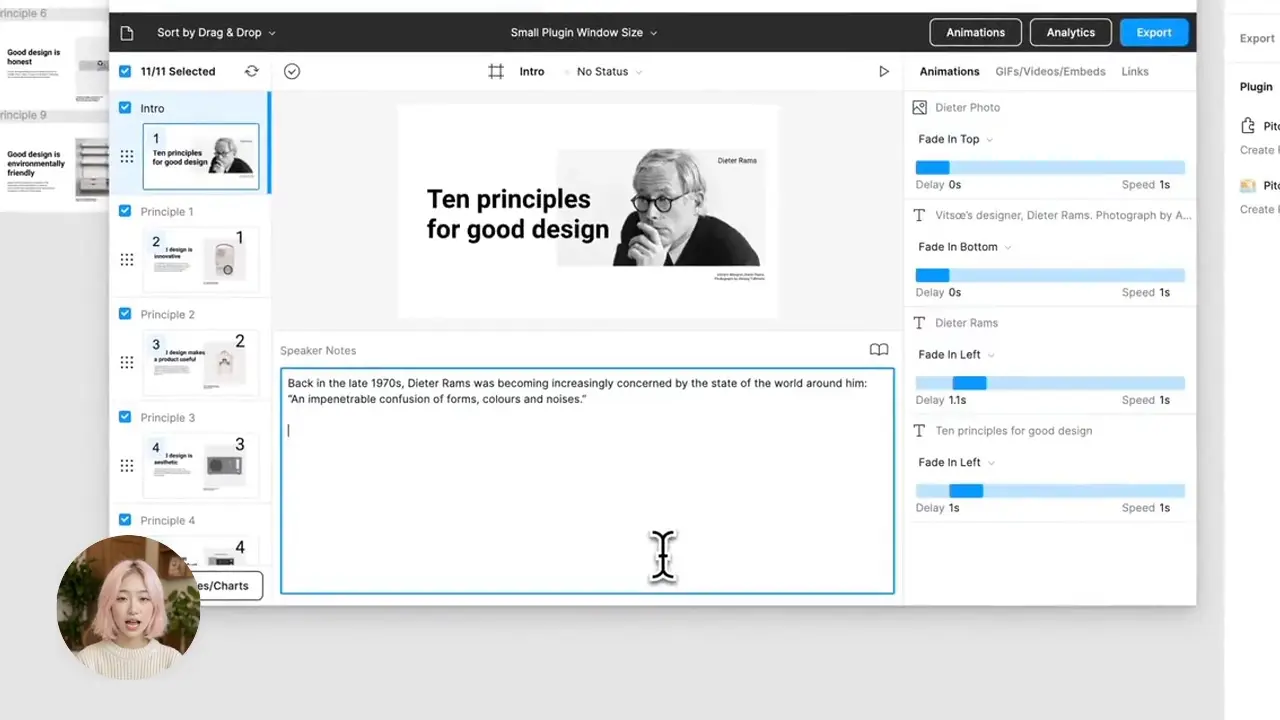Open the Analytics view
The height and width of the screenshot is (720, 1280).
point(1070,32)
